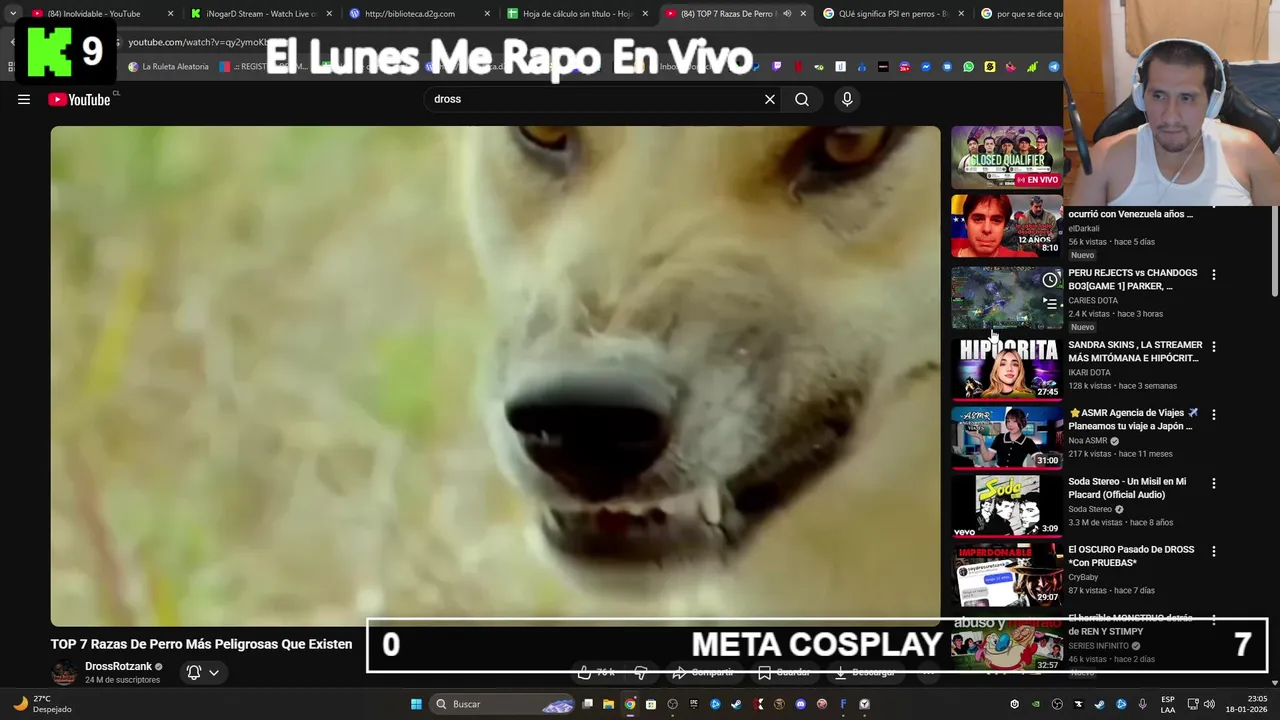Add PERU REJECTS video to queue

click(1050, 304)
